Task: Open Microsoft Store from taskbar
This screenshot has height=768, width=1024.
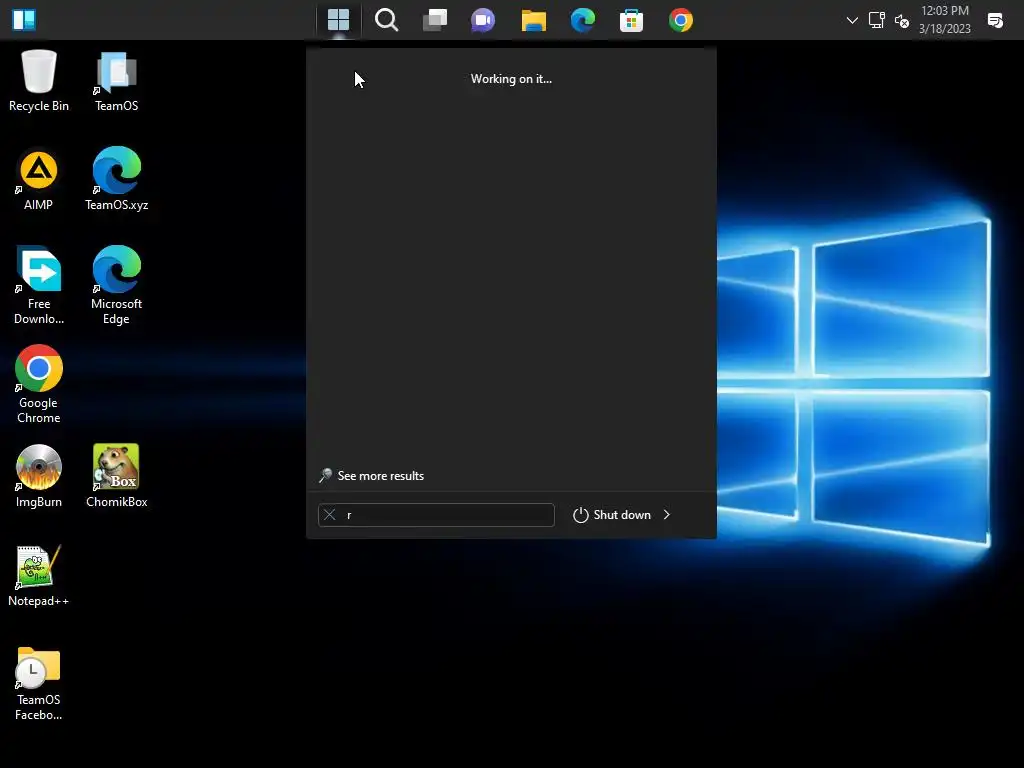Action: pyautogui.click(x=632, y=20)
